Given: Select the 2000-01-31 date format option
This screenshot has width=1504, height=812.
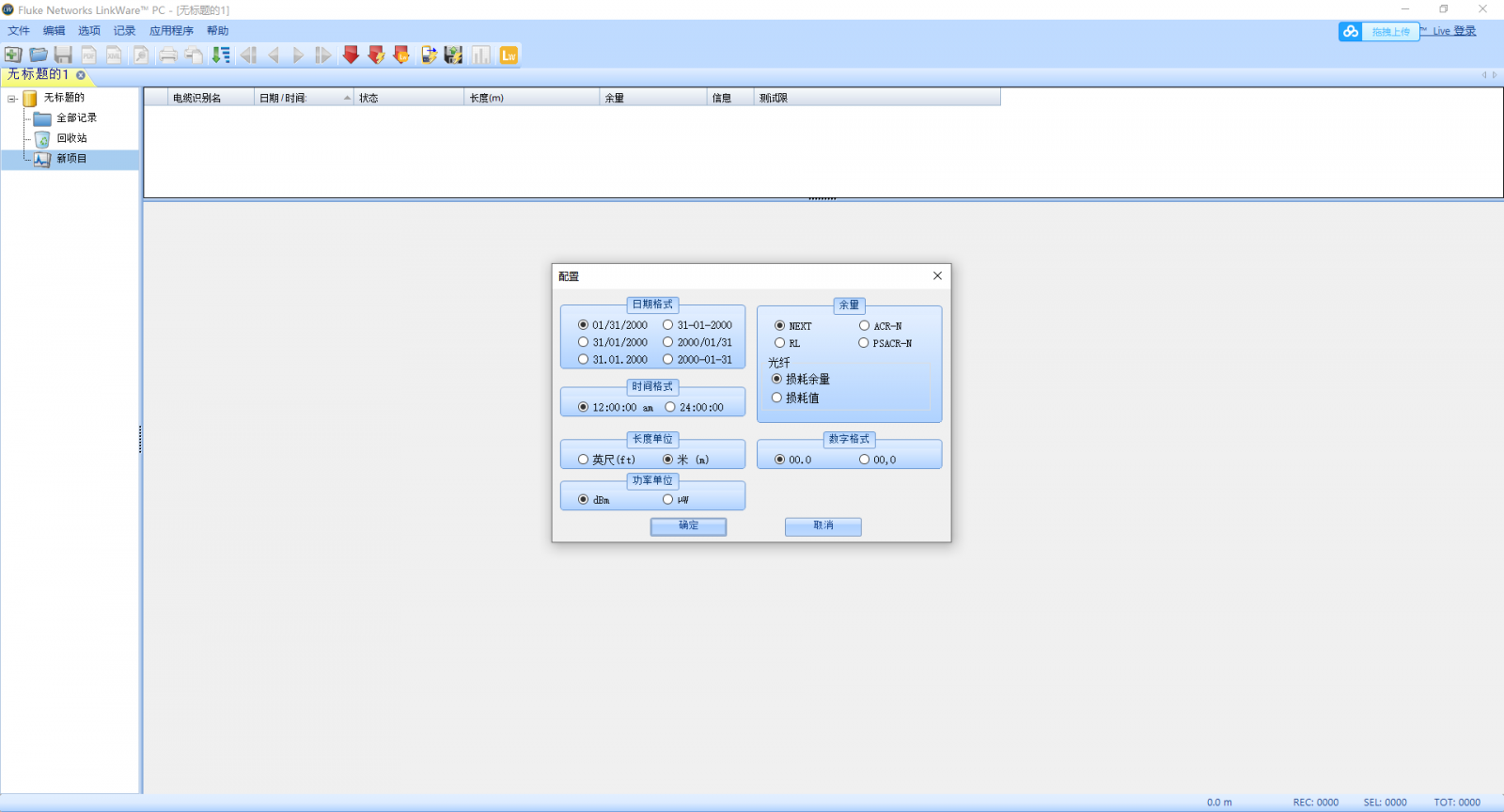Looking at the screenshot, I should click(x=668, y=360).
